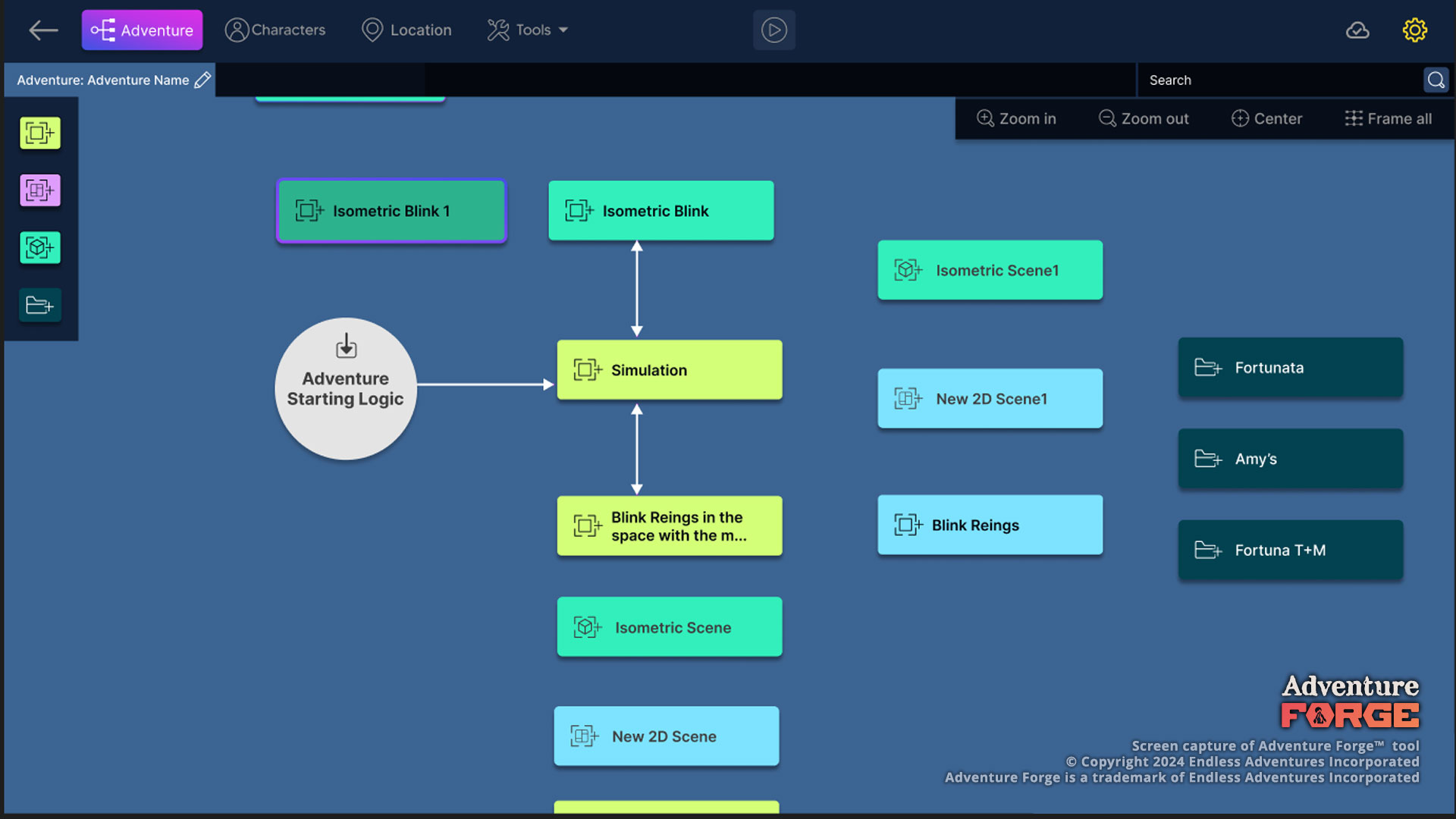1456x819 pixels.
Task: Click icon on Isometric Blink 1 node
Action: point(309,211)
